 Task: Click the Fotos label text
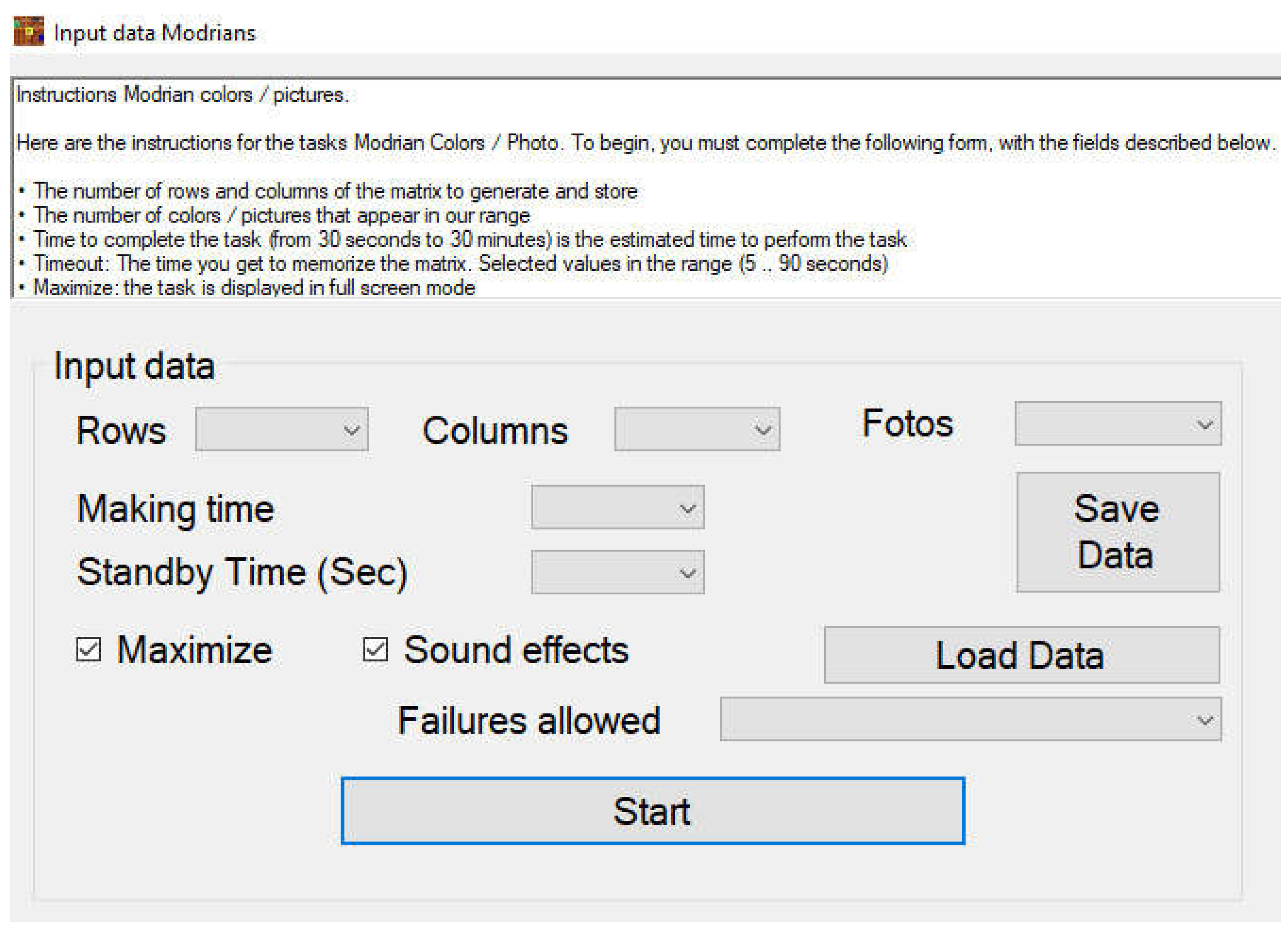click(907, 424)
